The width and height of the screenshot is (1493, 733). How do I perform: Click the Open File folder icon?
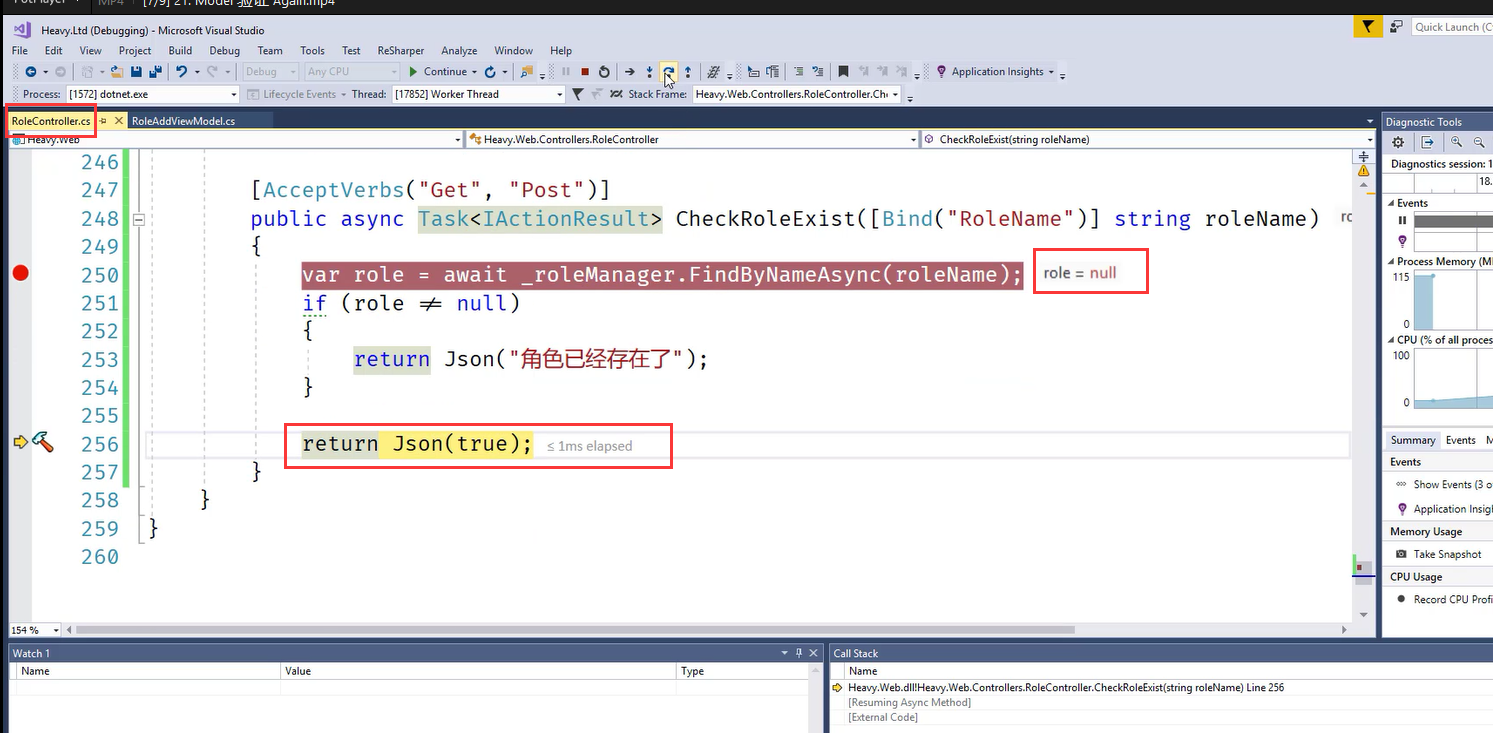pos(117,72)
